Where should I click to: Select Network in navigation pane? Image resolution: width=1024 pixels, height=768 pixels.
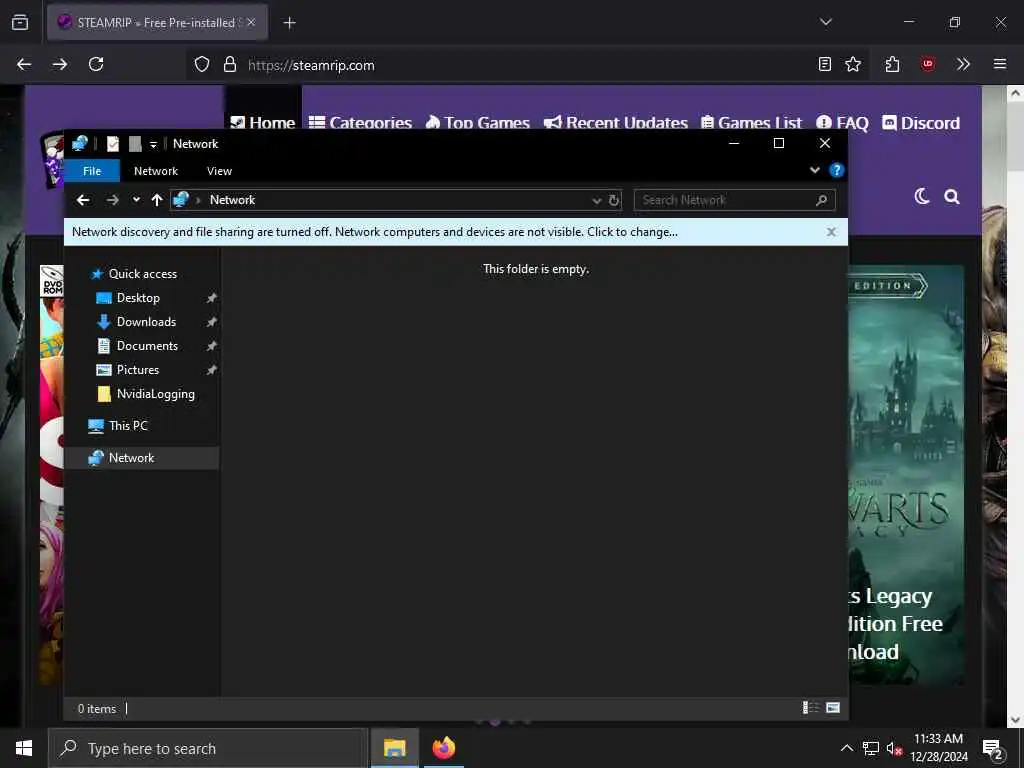tap(142, 458)
